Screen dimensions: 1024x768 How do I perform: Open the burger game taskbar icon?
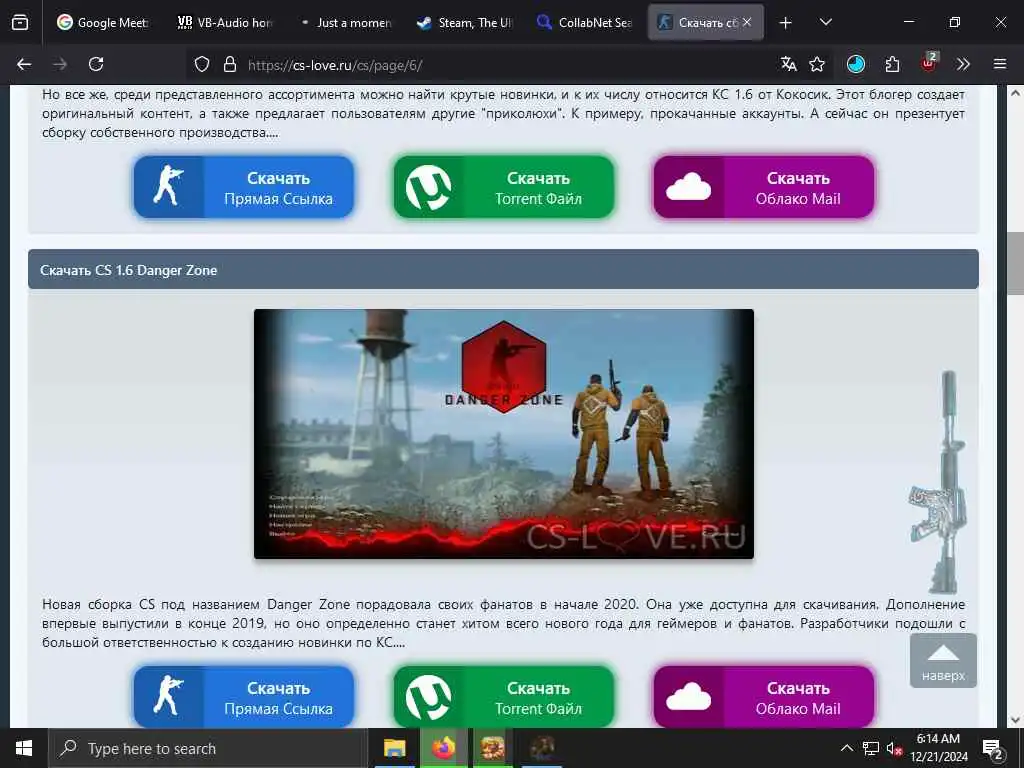[x=492, y=748]
